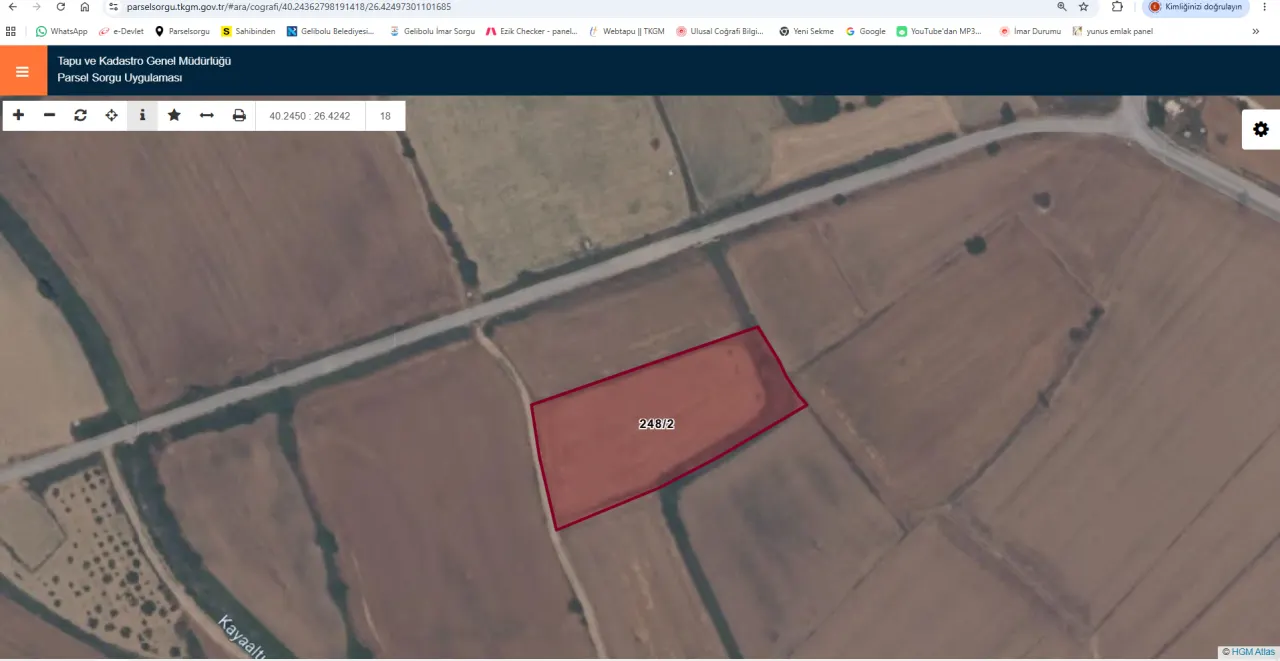Zoom out with the minus tool
This screenshot has height=661, width=1280.
point(49,115)
